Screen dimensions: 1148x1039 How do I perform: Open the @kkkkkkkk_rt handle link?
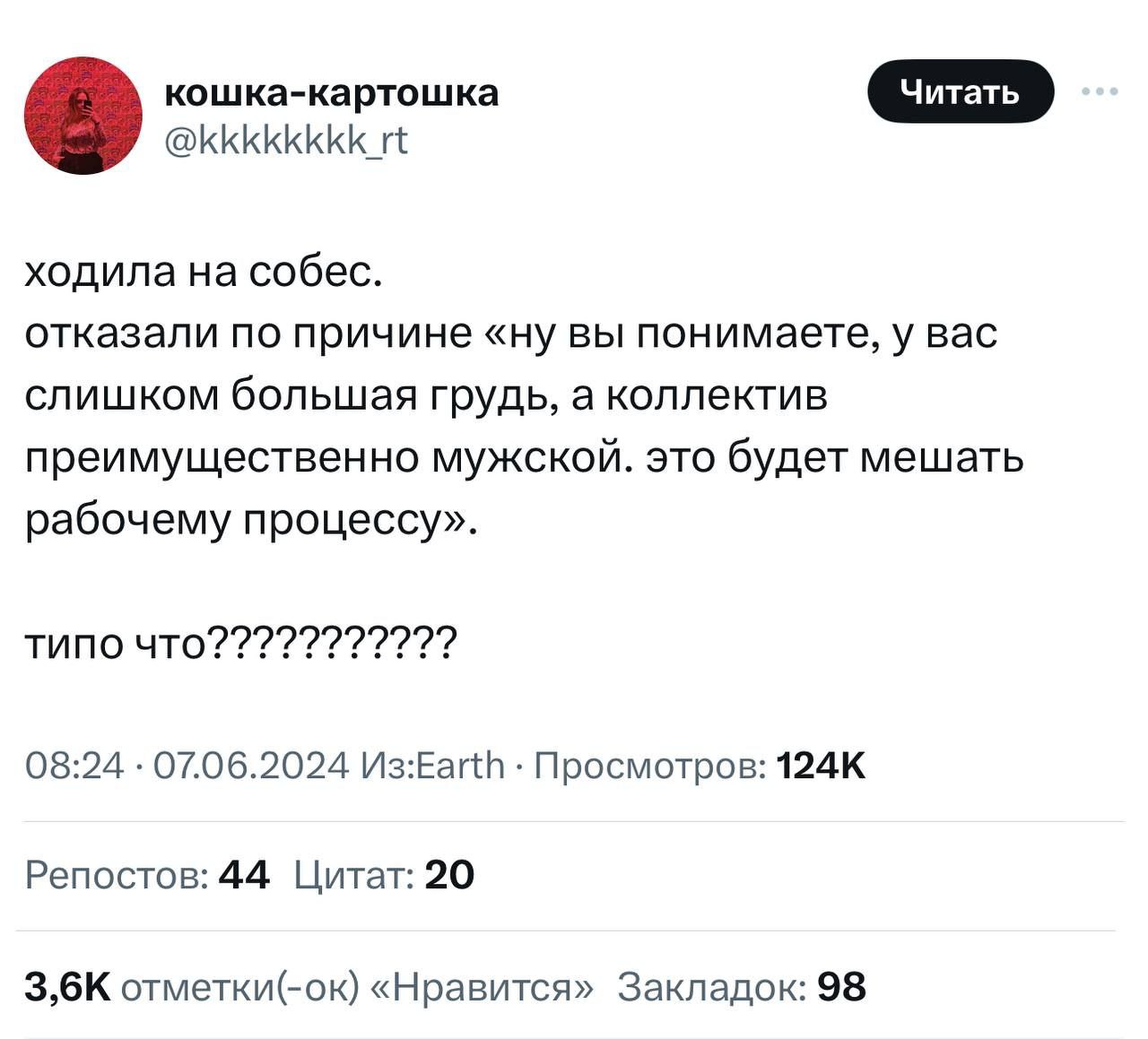pyautogui.click(x=286, y=140)
